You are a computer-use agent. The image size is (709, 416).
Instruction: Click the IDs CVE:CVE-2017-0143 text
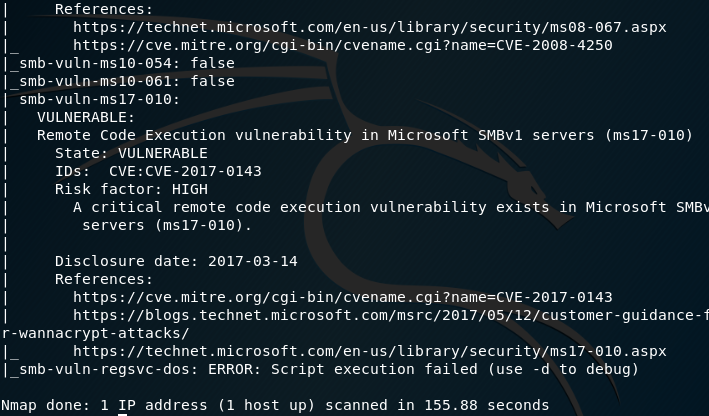pos(158,171)
